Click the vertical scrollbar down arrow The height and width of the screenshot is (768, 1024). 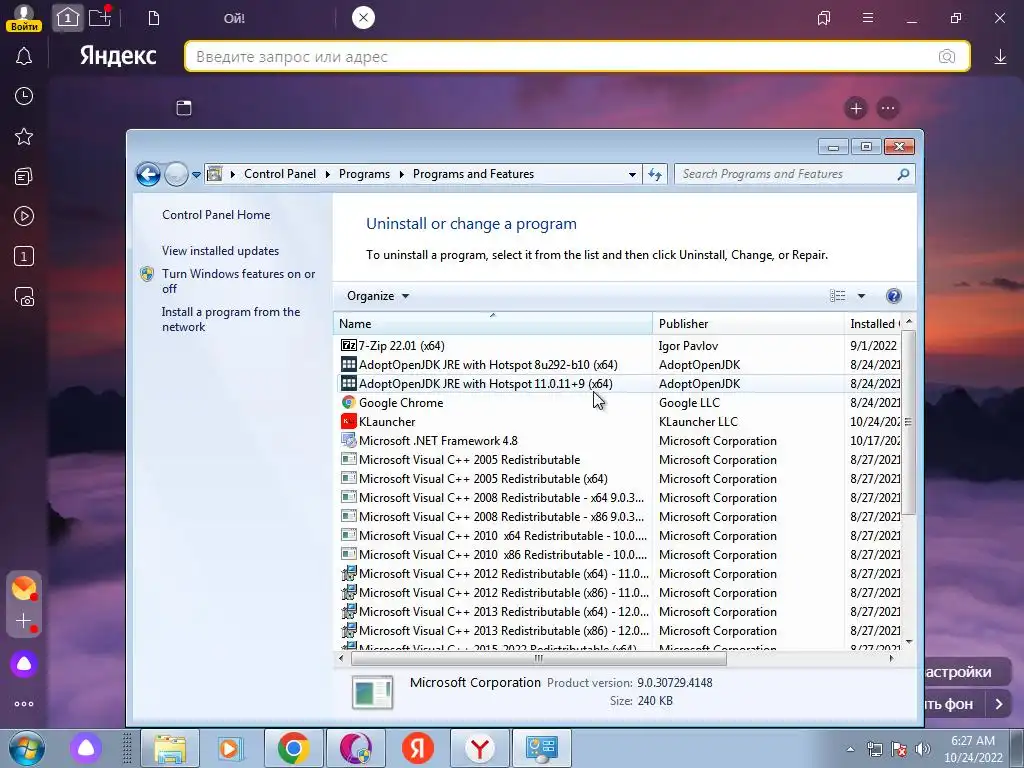[908, 643]
